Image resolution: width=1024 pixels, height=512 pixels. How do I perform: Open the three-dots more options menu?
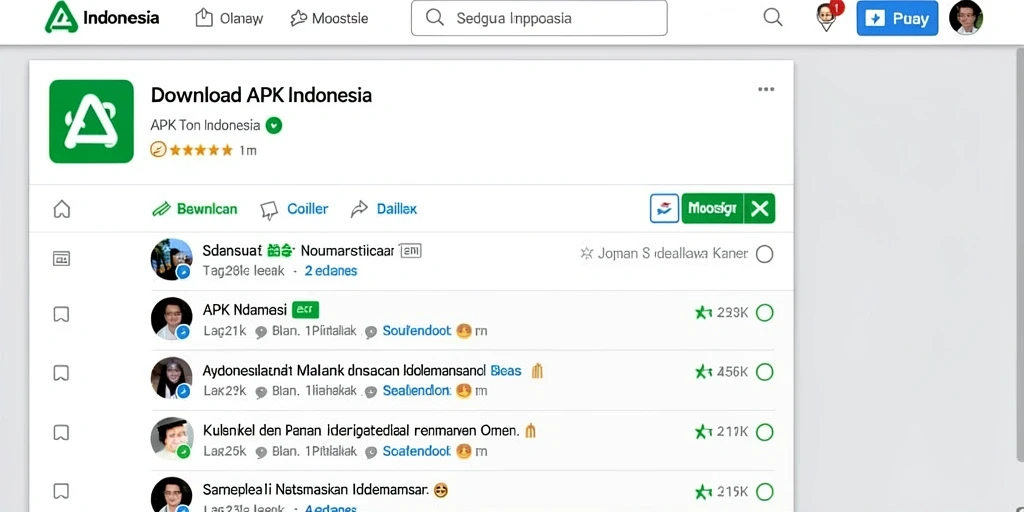[766, 89]
